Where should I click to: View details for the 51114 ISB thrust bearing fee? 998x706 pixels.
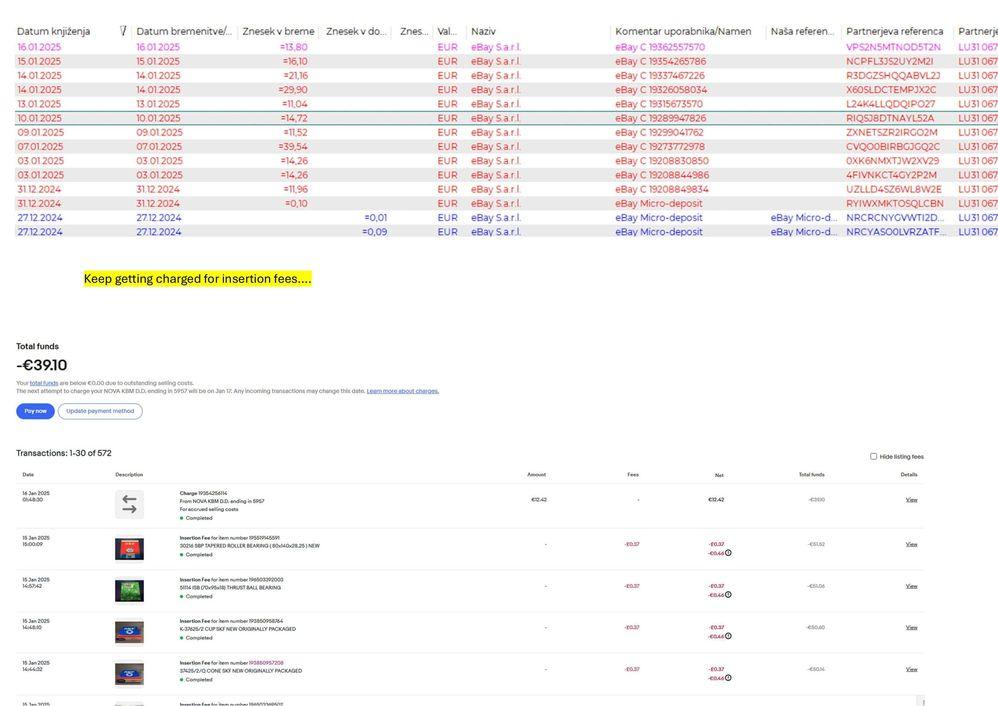[x=911, y=586]
